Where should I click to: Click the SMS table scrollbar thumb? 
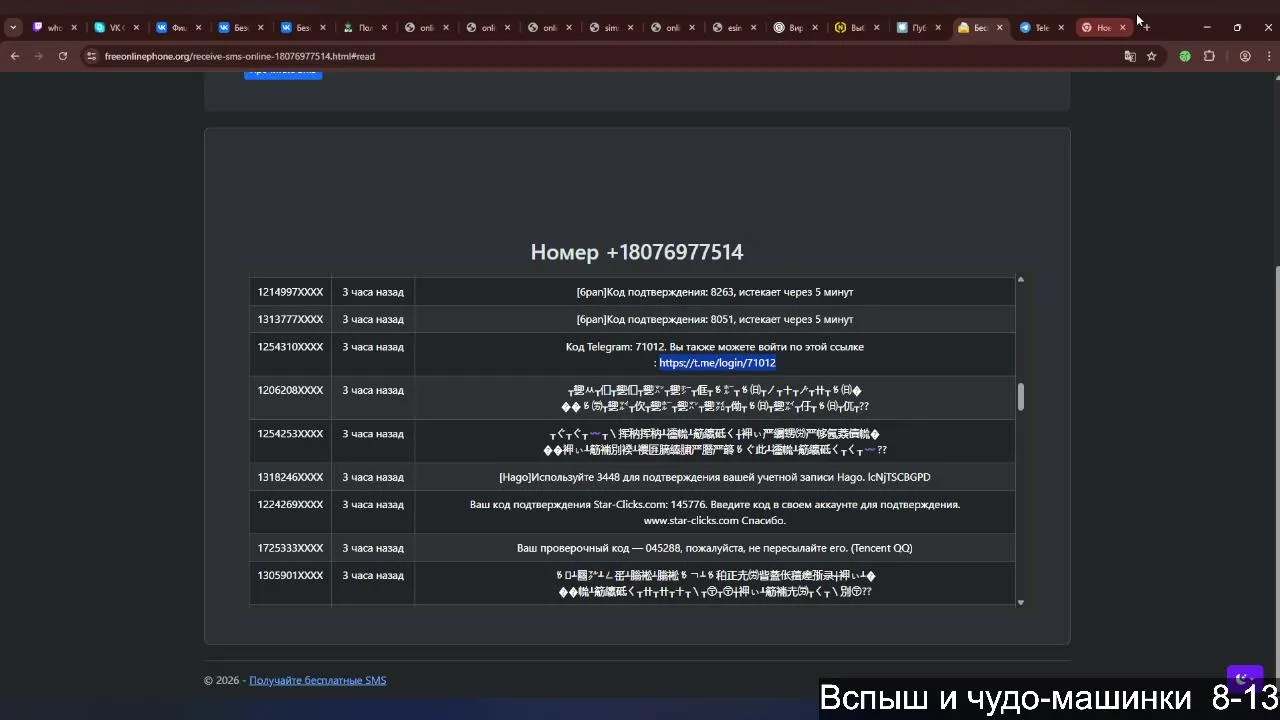coord(1020,397)
